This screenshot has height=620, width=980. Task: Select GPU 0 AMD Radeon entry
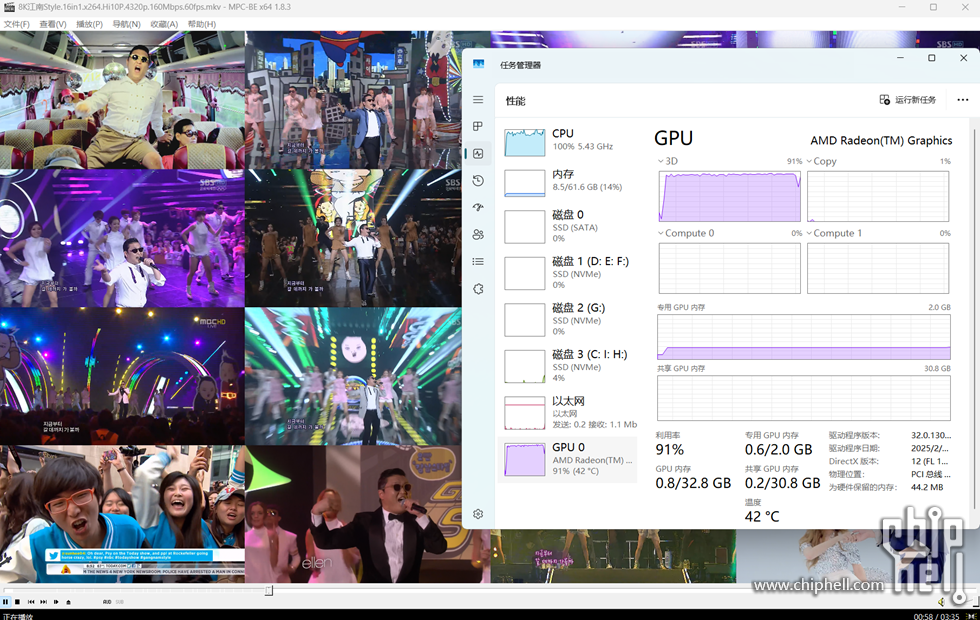pos(568,459)
